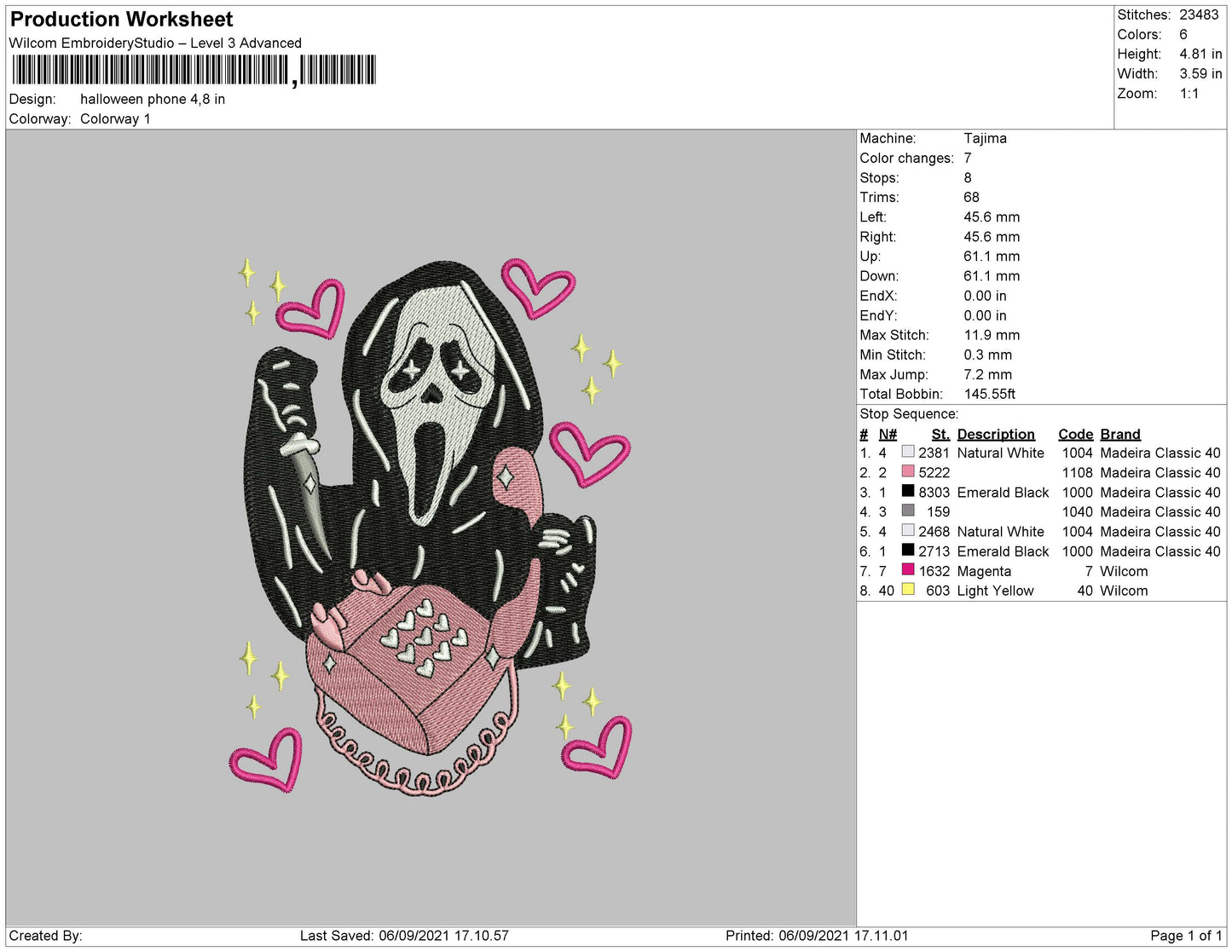This screenshot has height=952, width=1232.
Task: Click the Total Bobbin value '145.55ft'
Action: point(989,394)
